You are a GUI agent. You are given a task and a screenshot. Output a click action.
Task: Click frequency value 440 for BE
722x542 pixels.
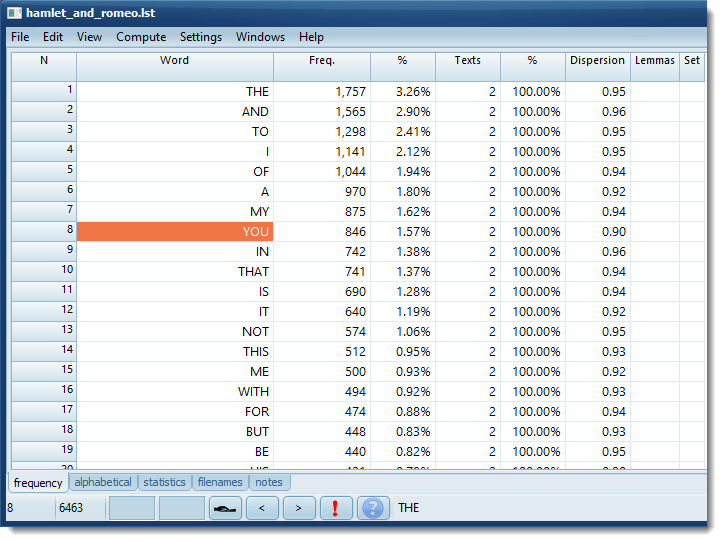point(355,452)
